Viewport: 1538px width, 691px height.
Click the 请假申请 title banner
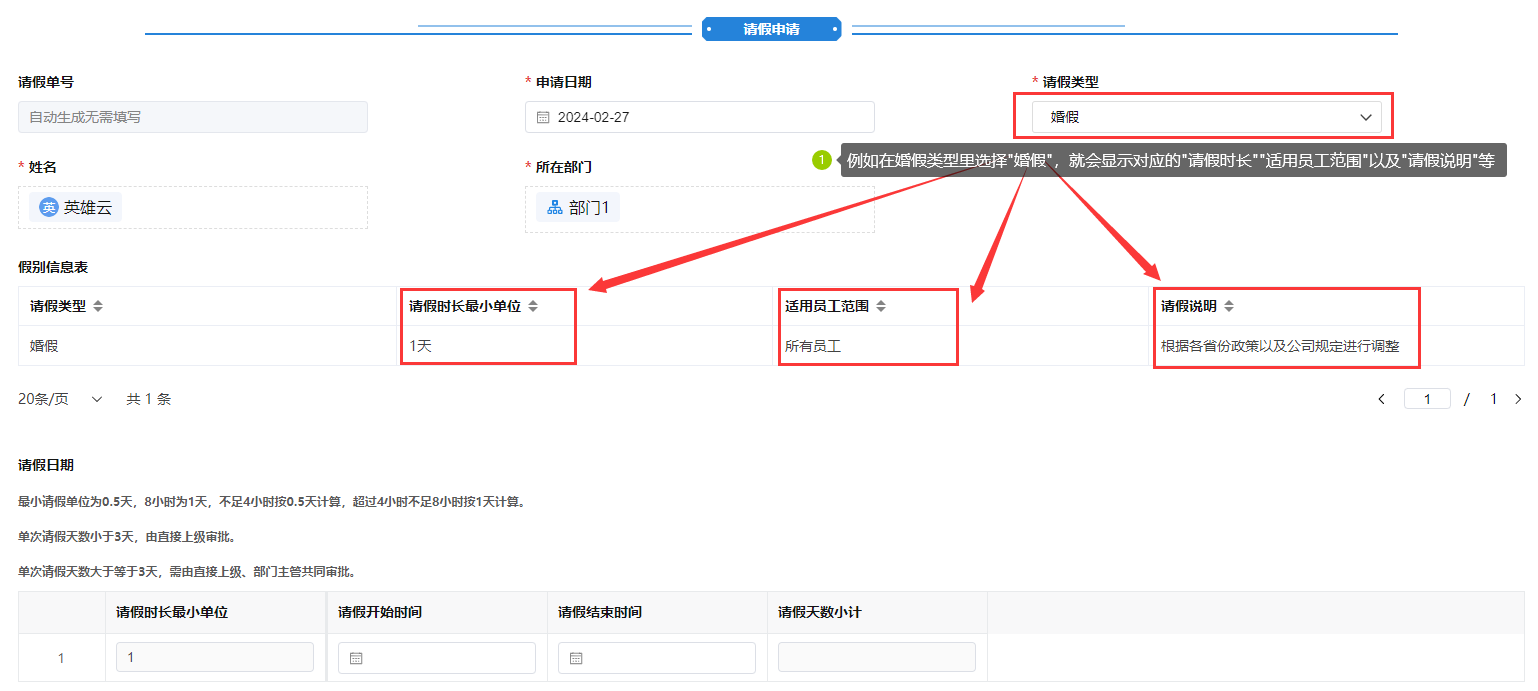click(771, 29)
